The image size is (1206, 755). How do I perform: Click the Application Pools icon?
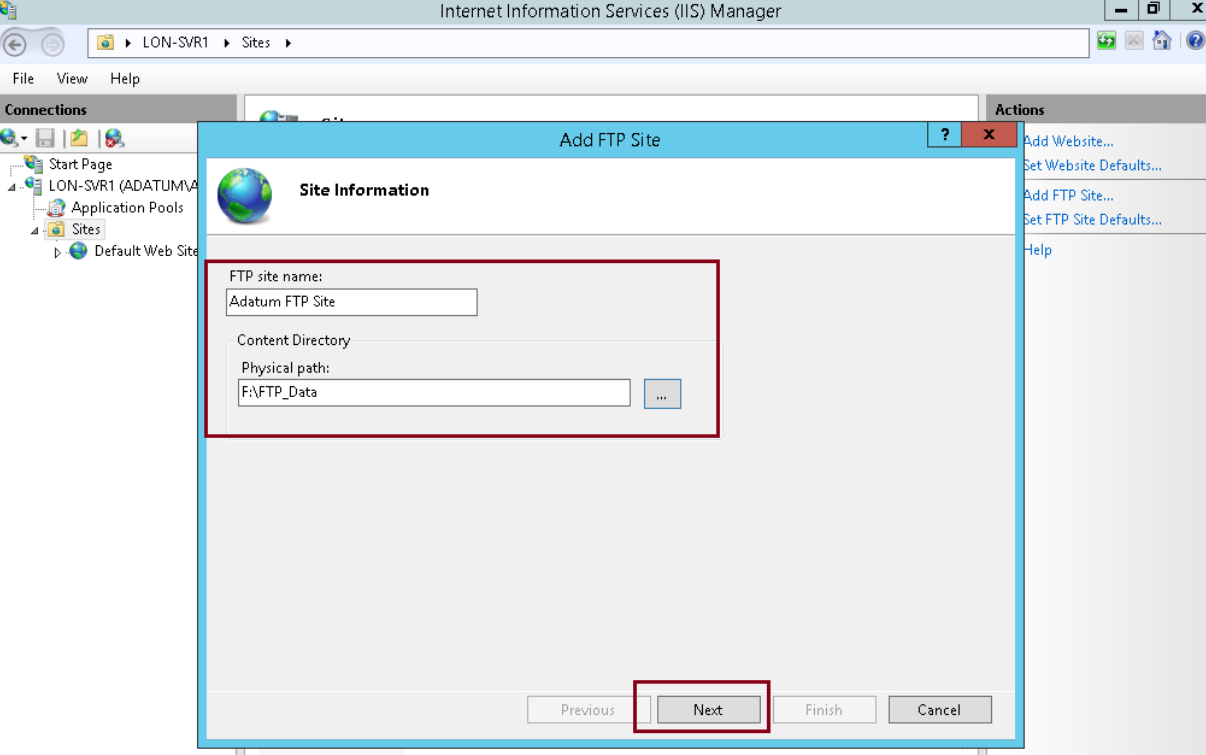tap(56, 208)
